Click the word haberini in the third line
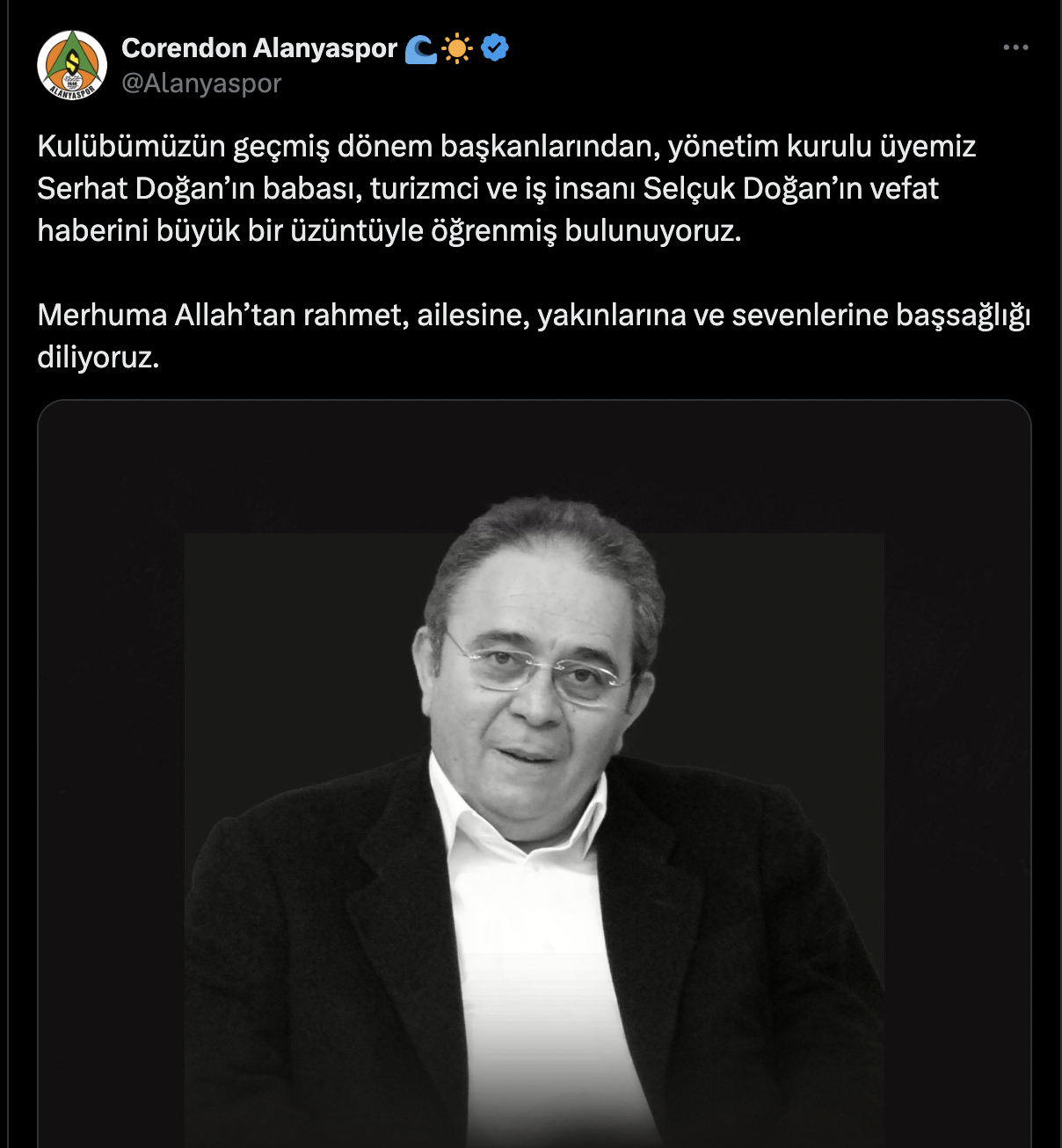 (x=93, y=230)
